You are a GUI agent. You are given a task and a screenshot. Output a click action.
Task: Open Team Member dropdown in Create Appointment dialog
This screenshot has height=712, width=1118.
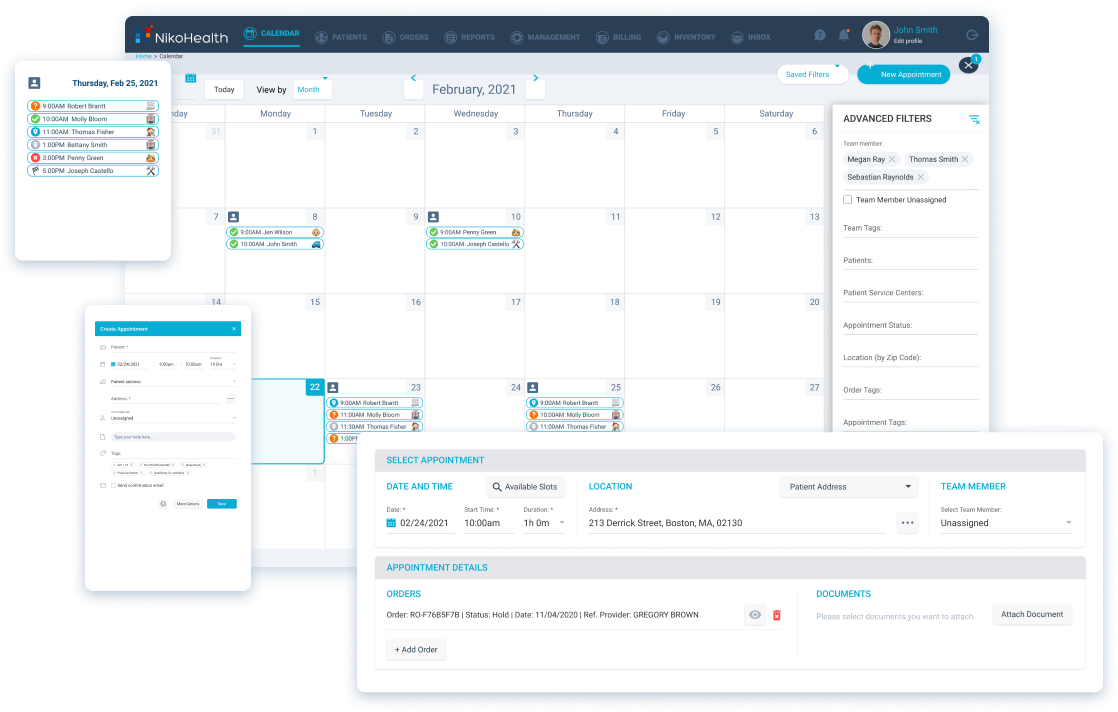pos(173,418)
